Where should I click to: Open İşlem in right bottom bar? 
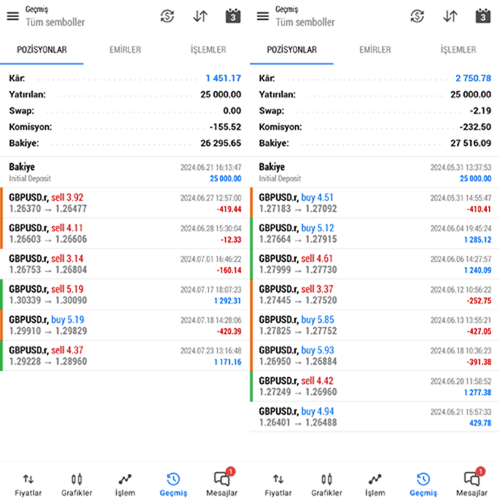[375, 485]
